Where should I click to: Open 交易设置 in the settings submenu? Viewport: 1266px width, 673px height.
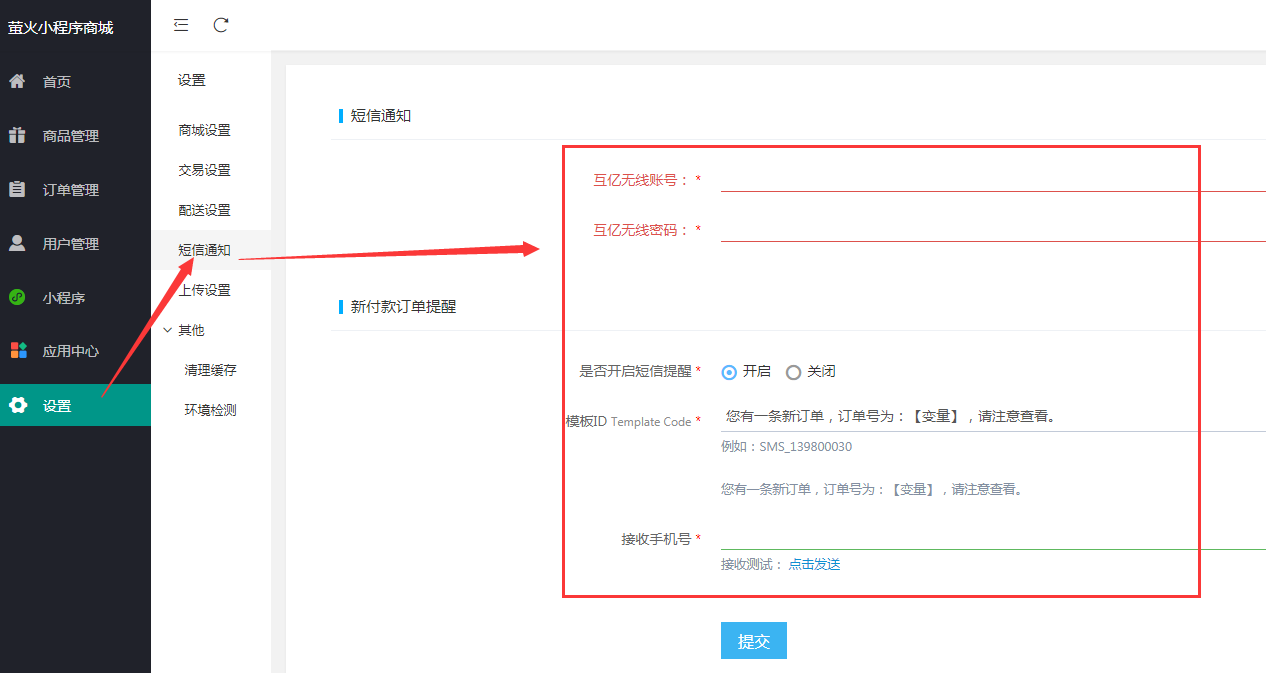pos(211,170)
